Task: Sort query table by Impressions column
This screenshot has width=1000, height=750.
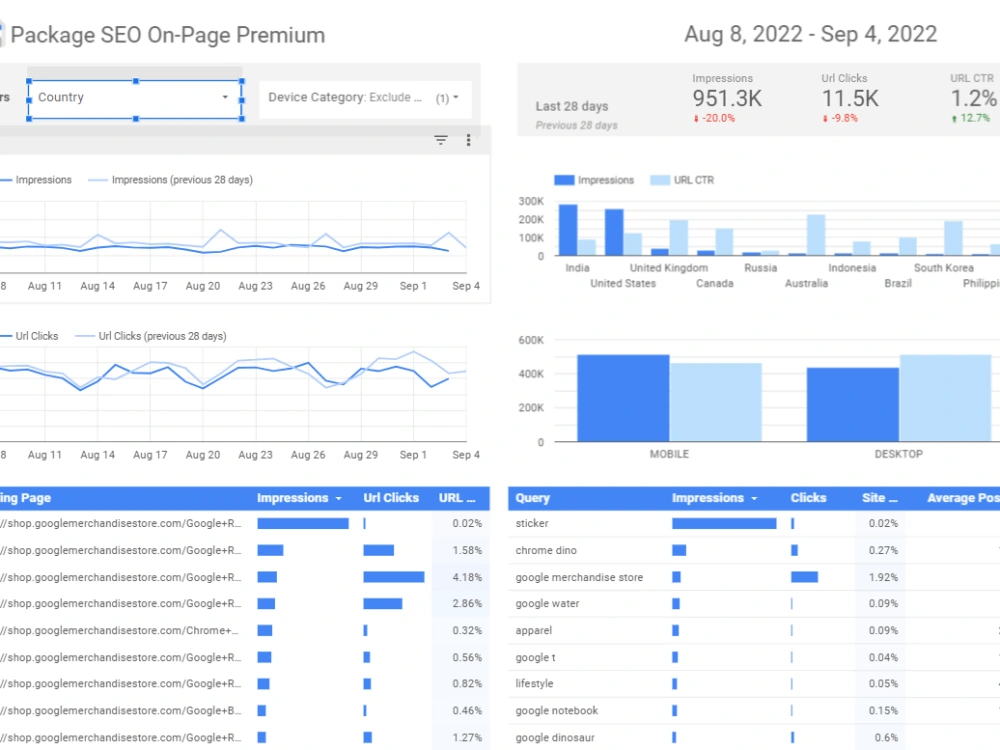Action: pyautogui.click(x=714, y=498)
